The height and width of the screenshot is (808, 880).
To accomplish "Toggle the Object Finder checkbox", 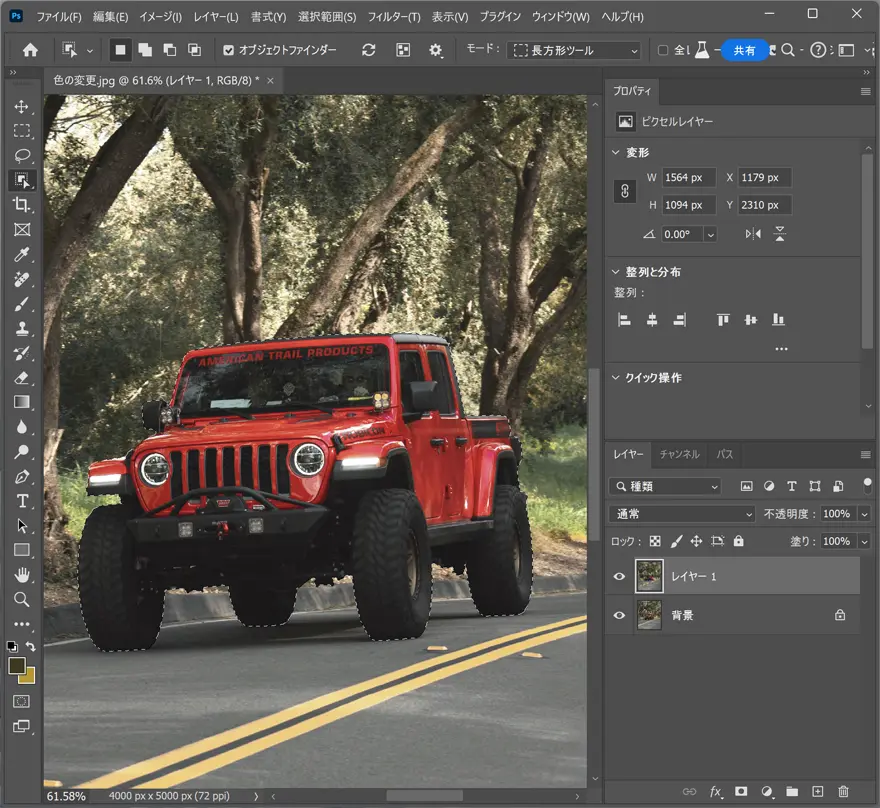I will coord(228,50).
